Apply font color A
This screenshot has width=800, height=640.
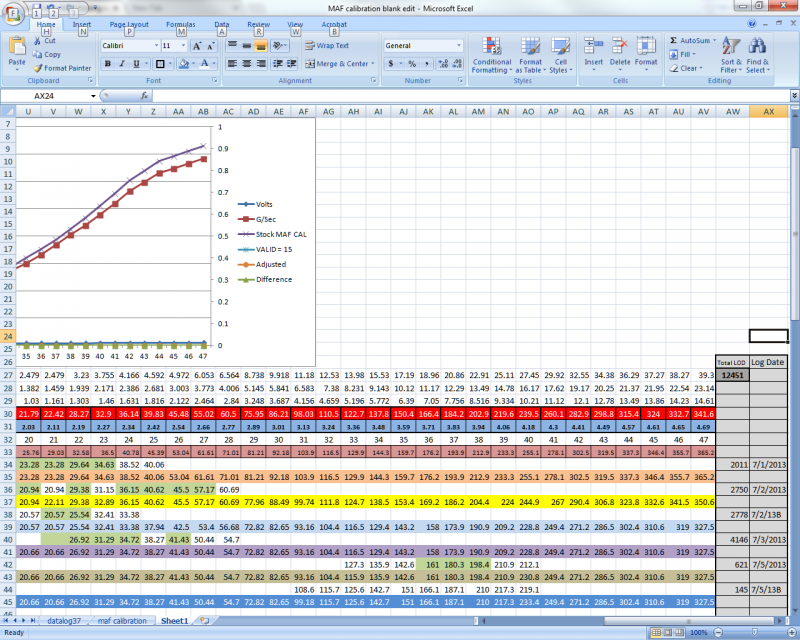pyautogui.click(x=205, y=64)
